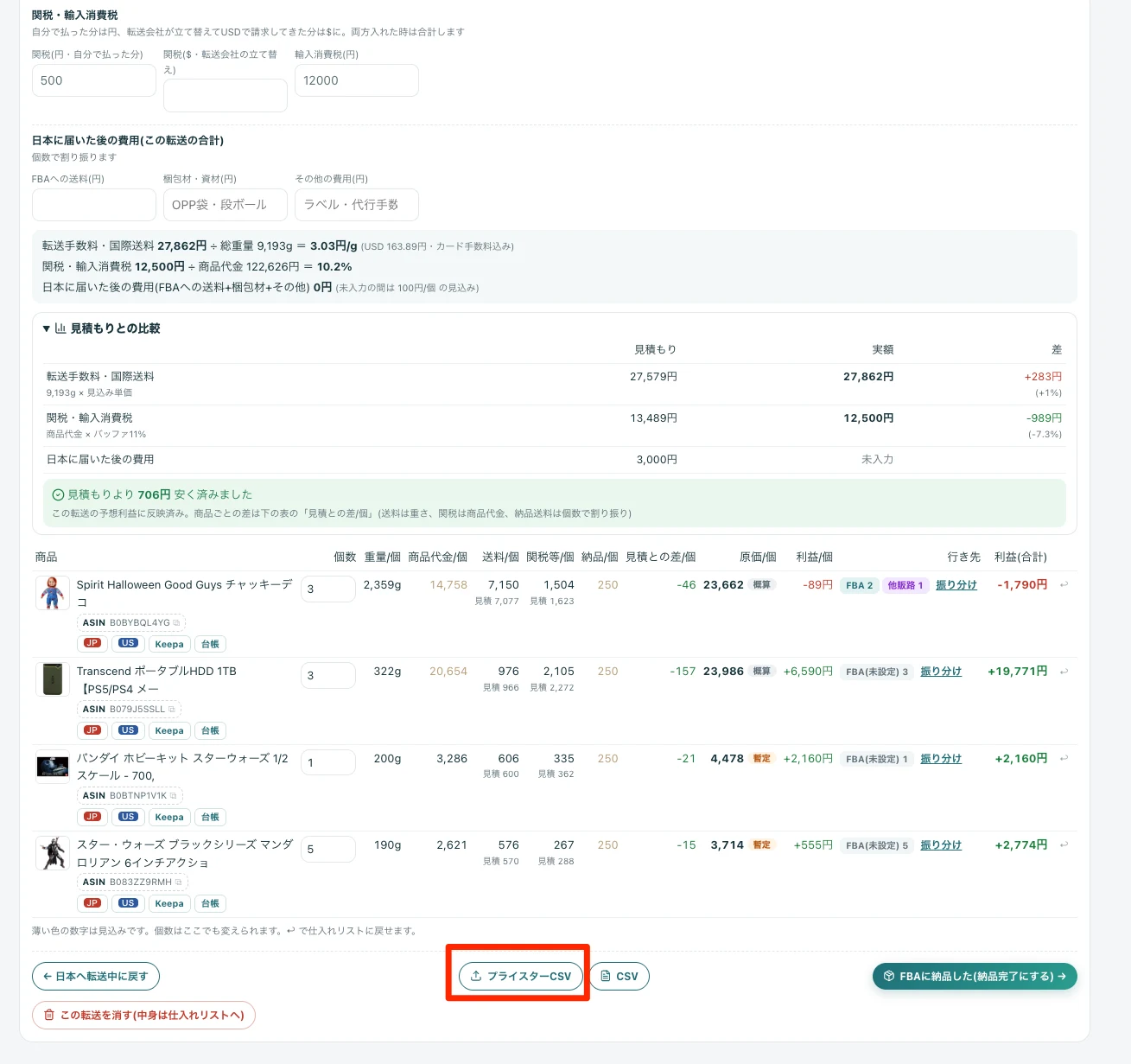Open 振り分け for the Spirit Halloween row
The image size is (1131, 1064).
click(x=956, y=585)
